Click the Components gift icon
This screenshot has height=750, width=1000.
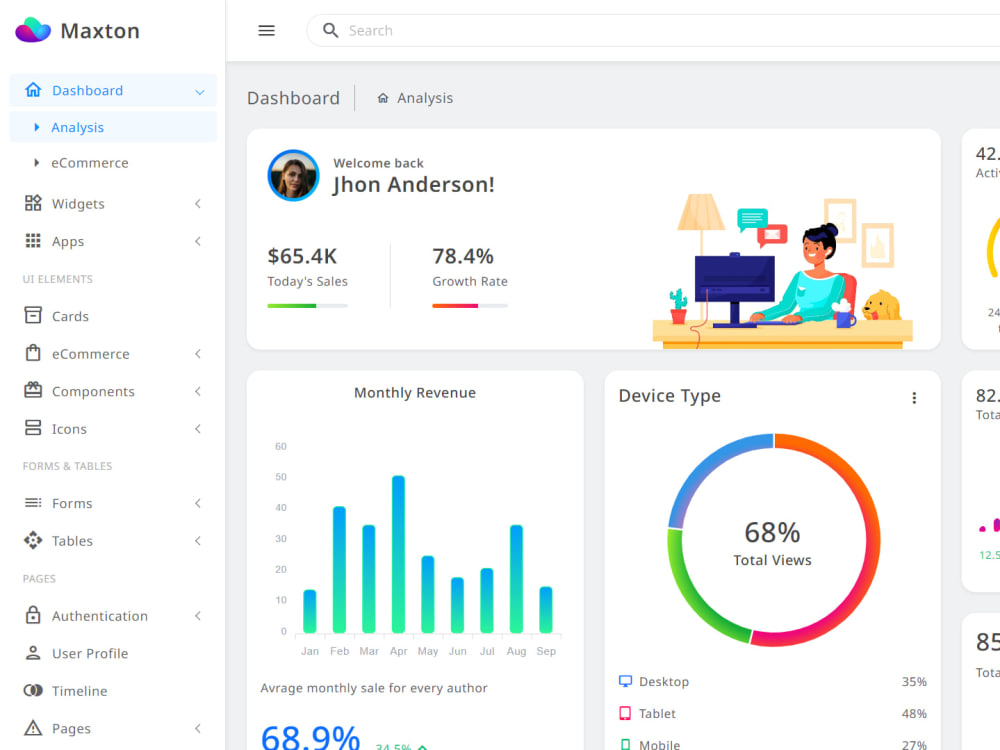33,390
